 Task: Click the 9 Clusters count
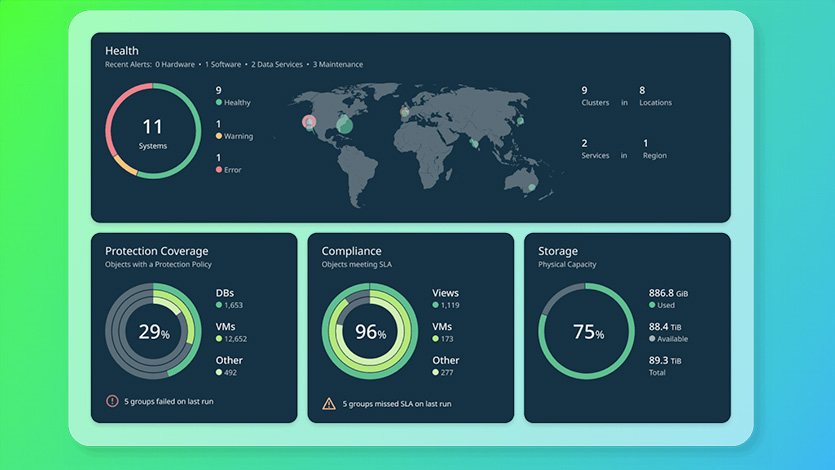(x=595, y=96)
